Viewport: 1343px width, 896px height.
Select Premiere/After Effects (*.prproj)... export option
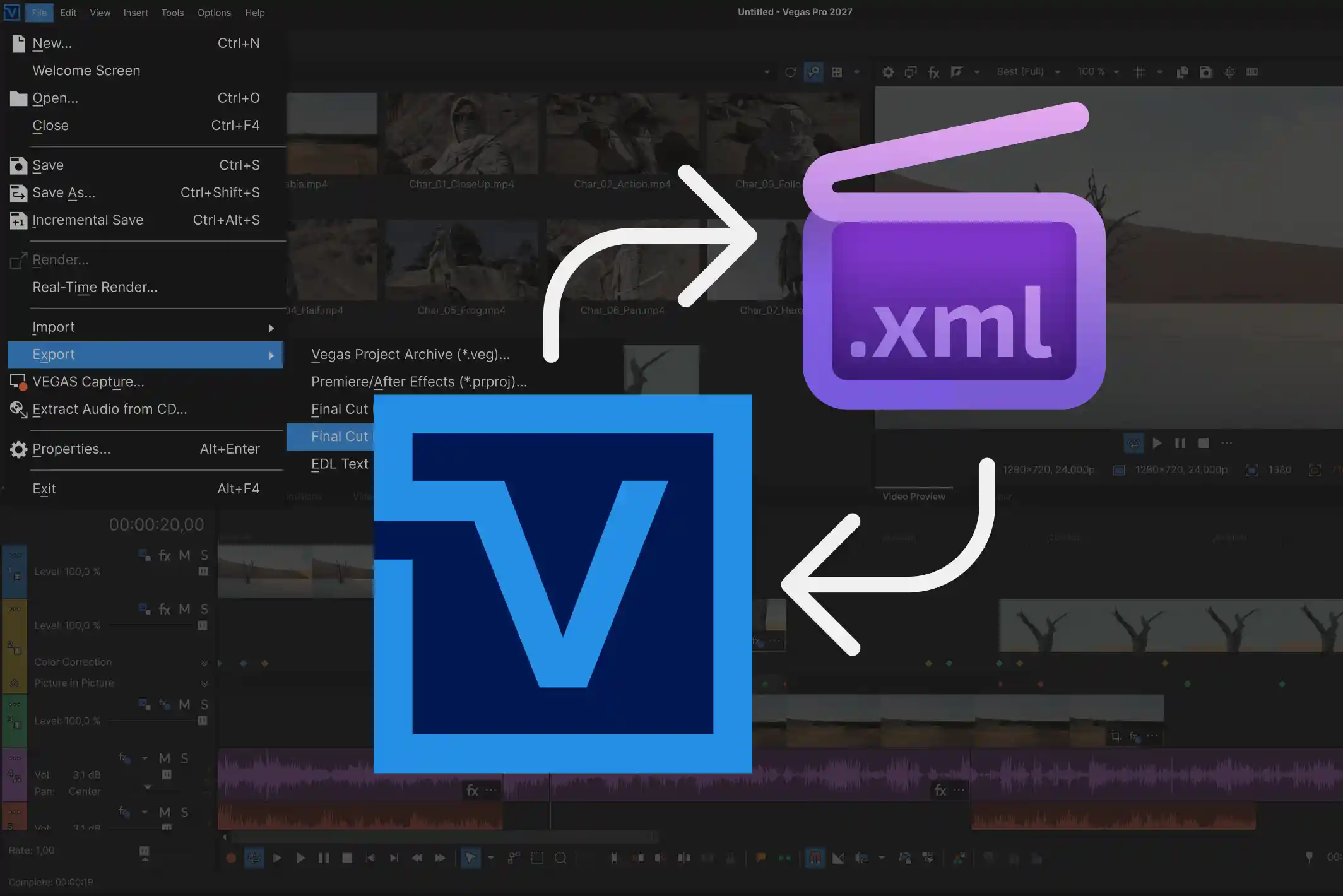[419, 382]
